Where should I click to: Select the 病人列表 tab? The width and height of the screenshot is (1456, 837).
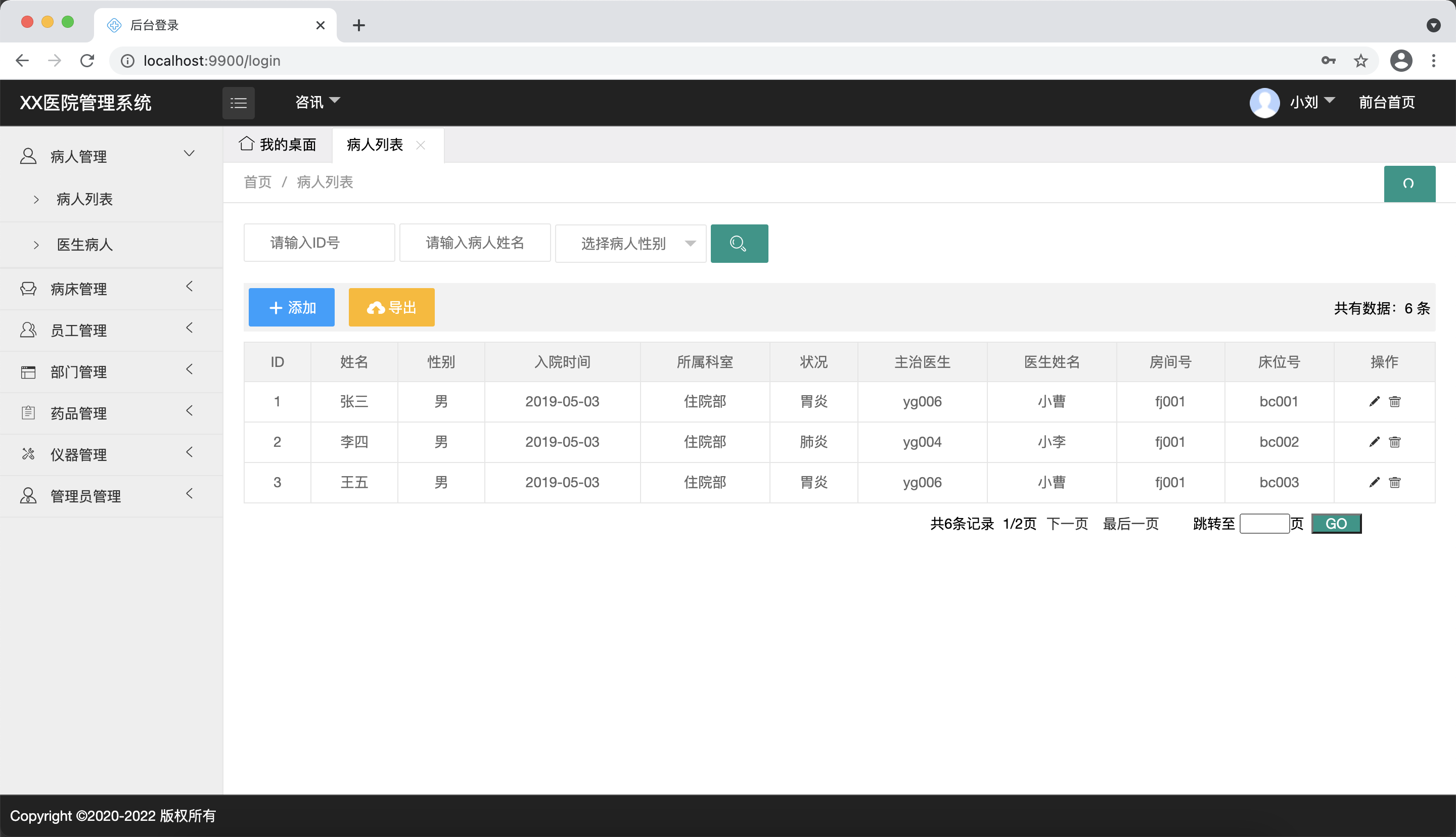pyautogui.click(x=375, y=144)
